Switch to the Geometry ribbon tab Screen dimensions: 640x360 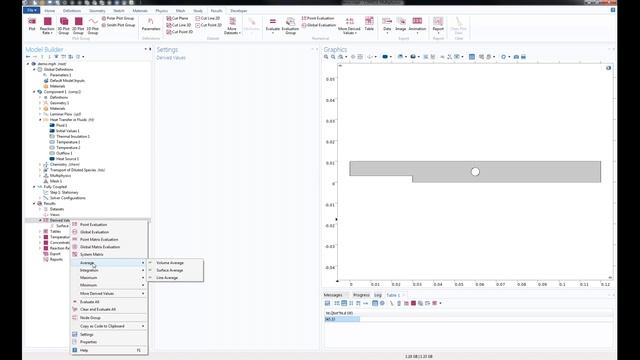[97, 11]
